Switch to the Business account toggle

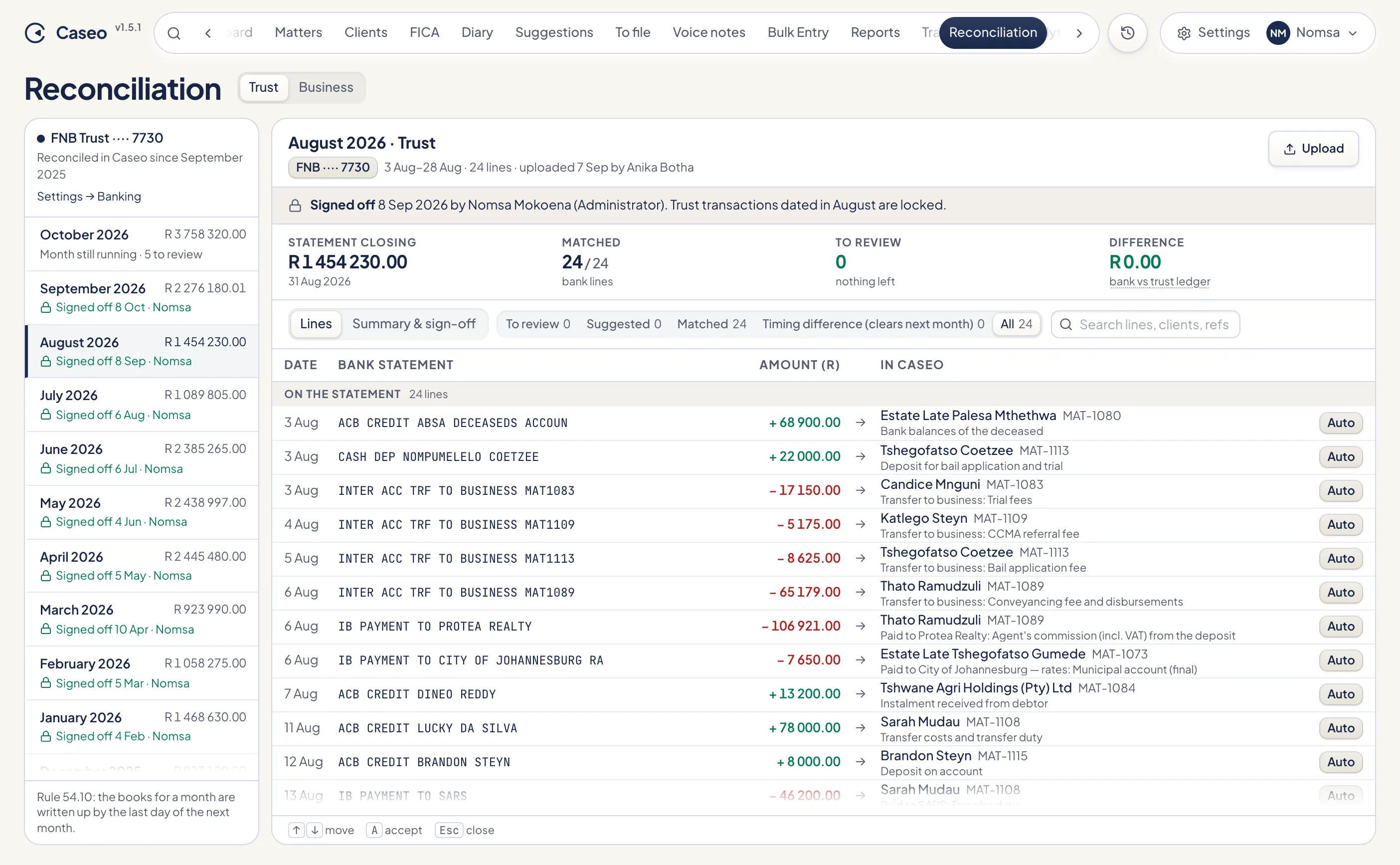[x=326, y=87]
